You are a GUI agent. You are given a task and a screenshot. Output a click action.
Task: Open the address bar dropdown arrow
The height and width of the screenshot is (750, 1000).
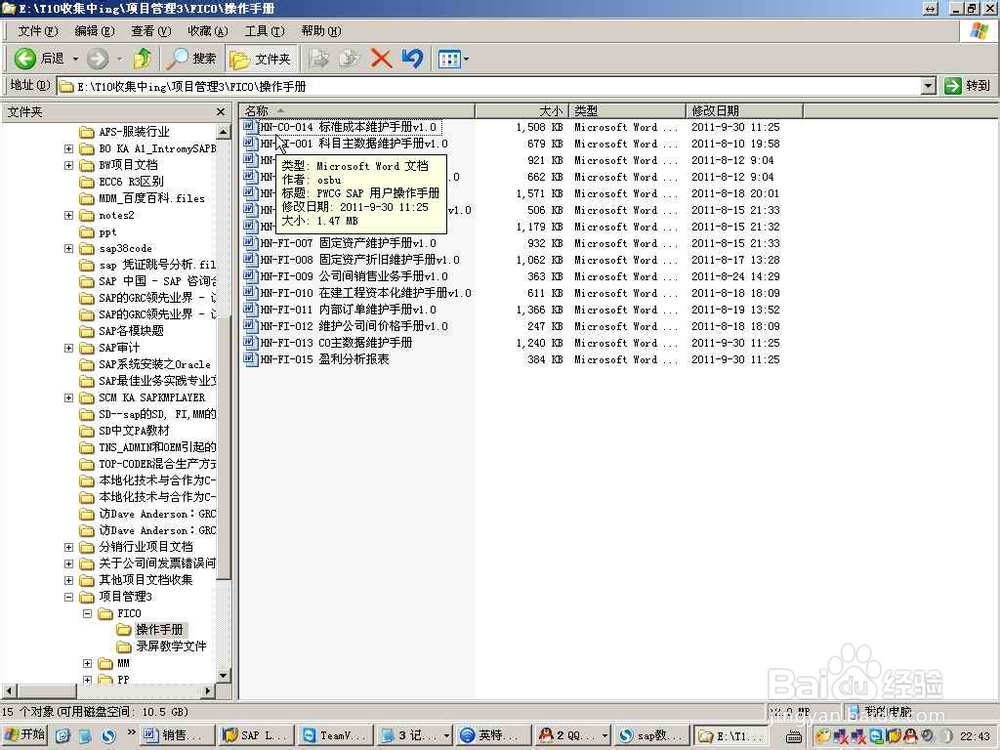point(929,85)
